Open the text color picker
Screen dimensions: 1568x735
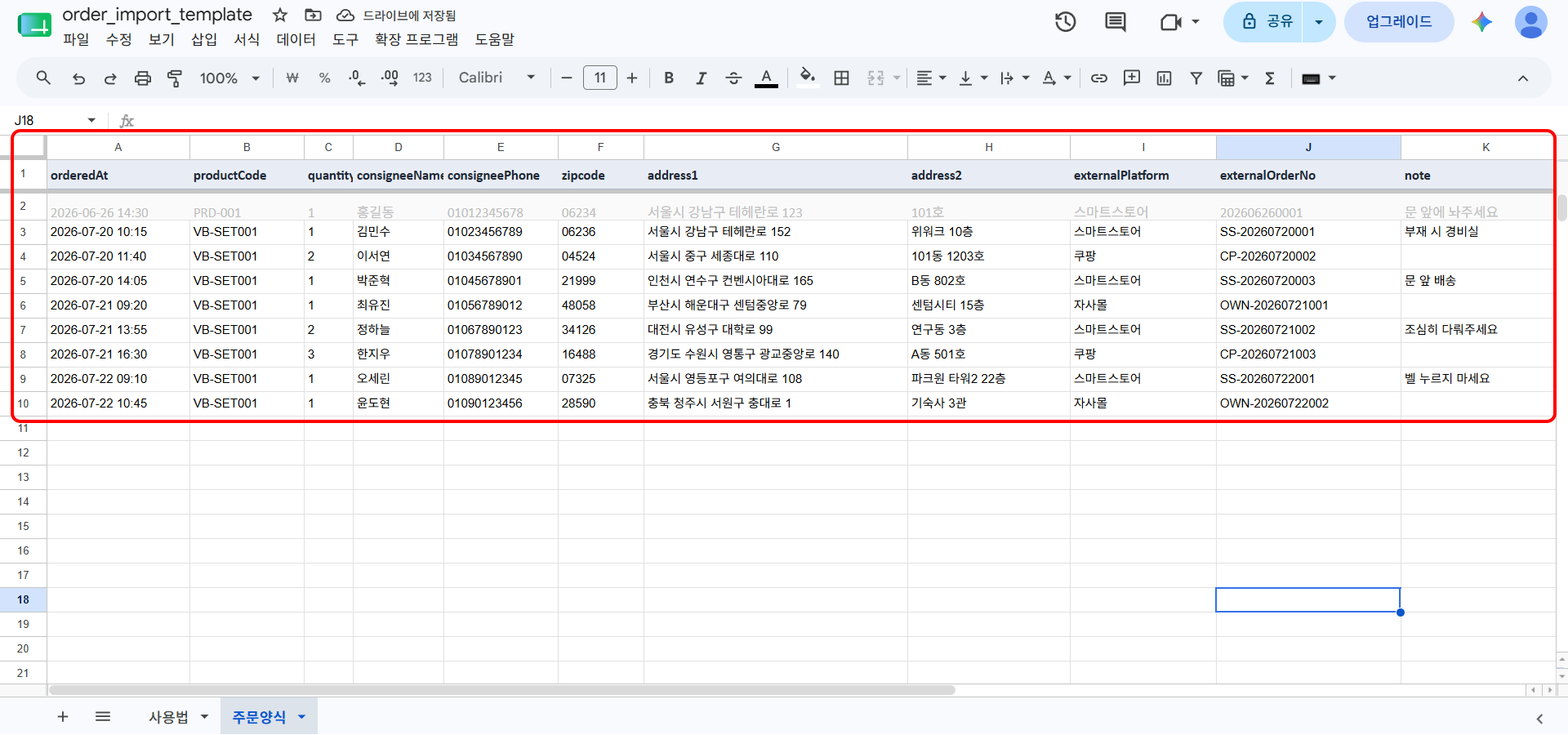click(766, 78)
